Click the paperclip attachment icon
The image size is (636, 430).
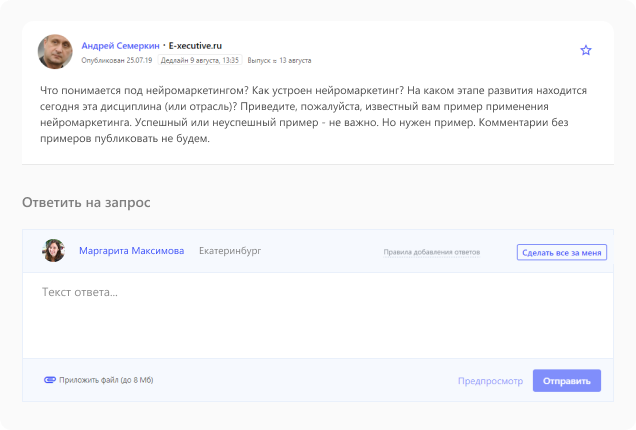click(x=49, y=380)
